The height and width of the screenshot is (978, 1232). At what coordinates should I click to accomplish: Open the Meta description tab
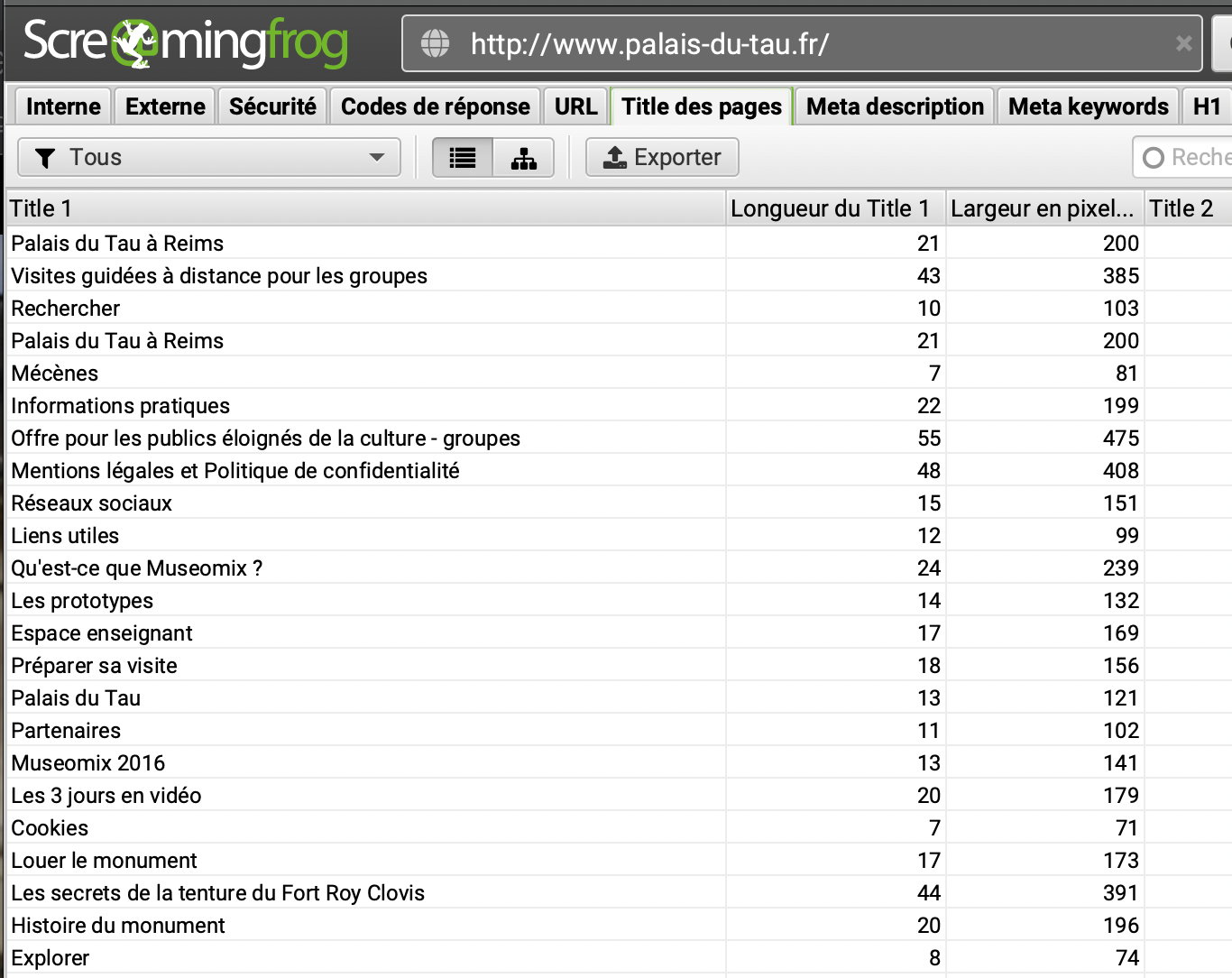895,106
